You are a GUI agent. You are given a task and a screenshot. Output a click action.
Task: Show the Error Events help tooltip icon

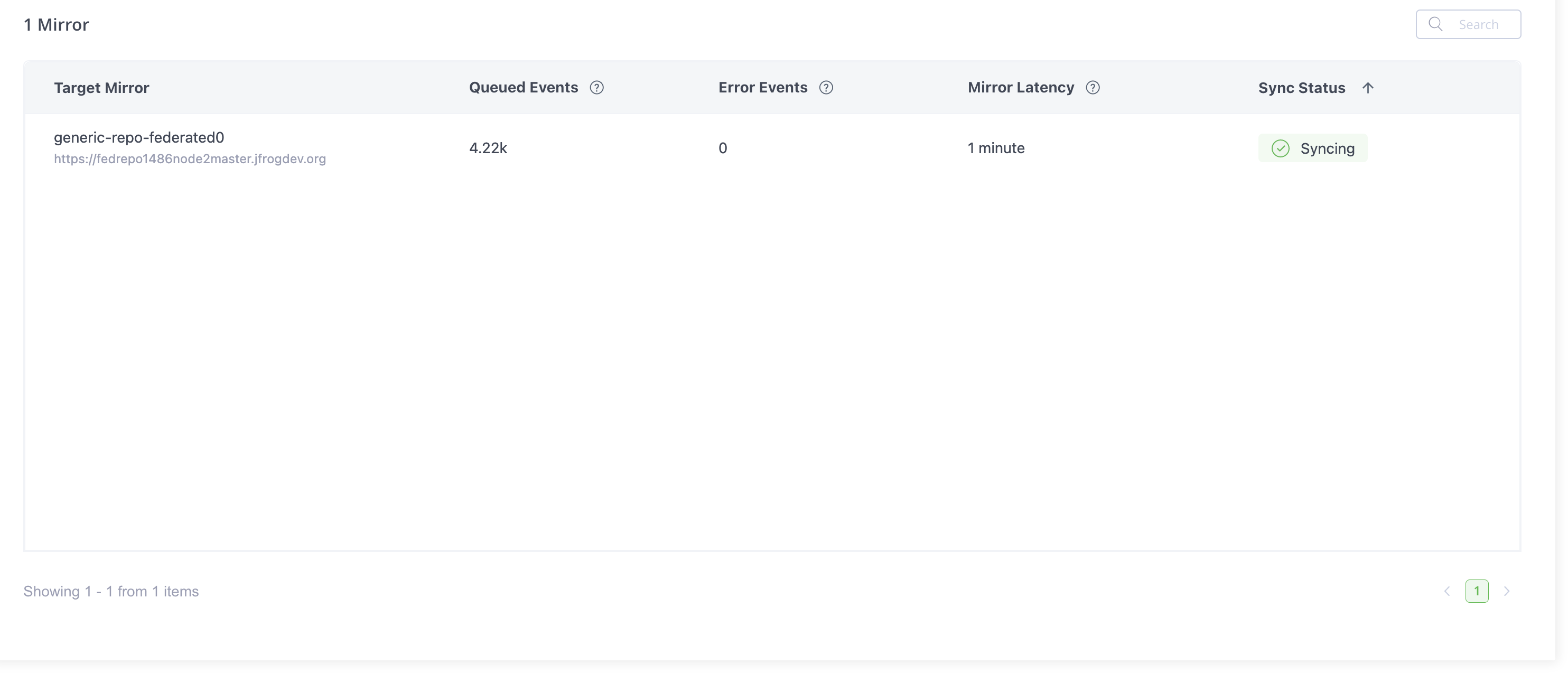coord(826,87)
